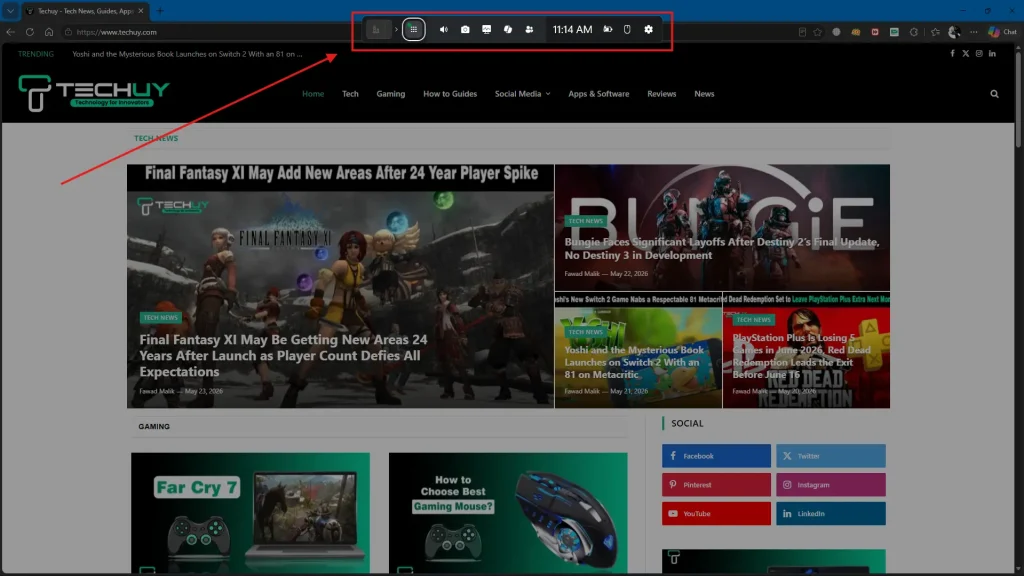Open the site search magnifier icon

[x=994, y=94]
